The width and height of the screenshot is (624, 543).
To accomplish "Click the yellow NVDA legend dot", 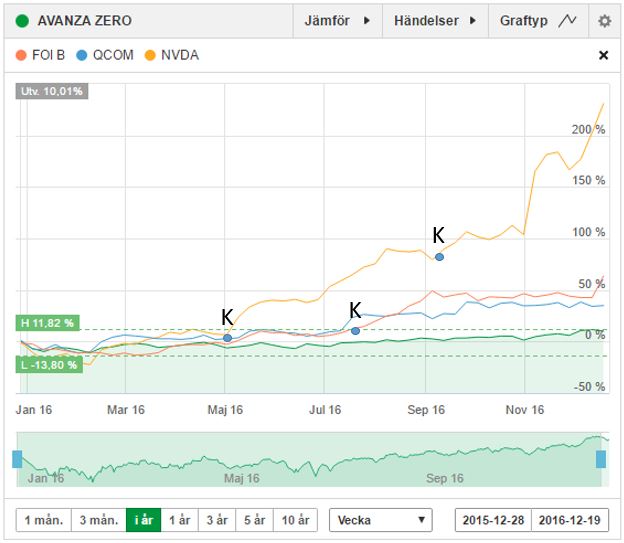I will (x=150, y=55).
